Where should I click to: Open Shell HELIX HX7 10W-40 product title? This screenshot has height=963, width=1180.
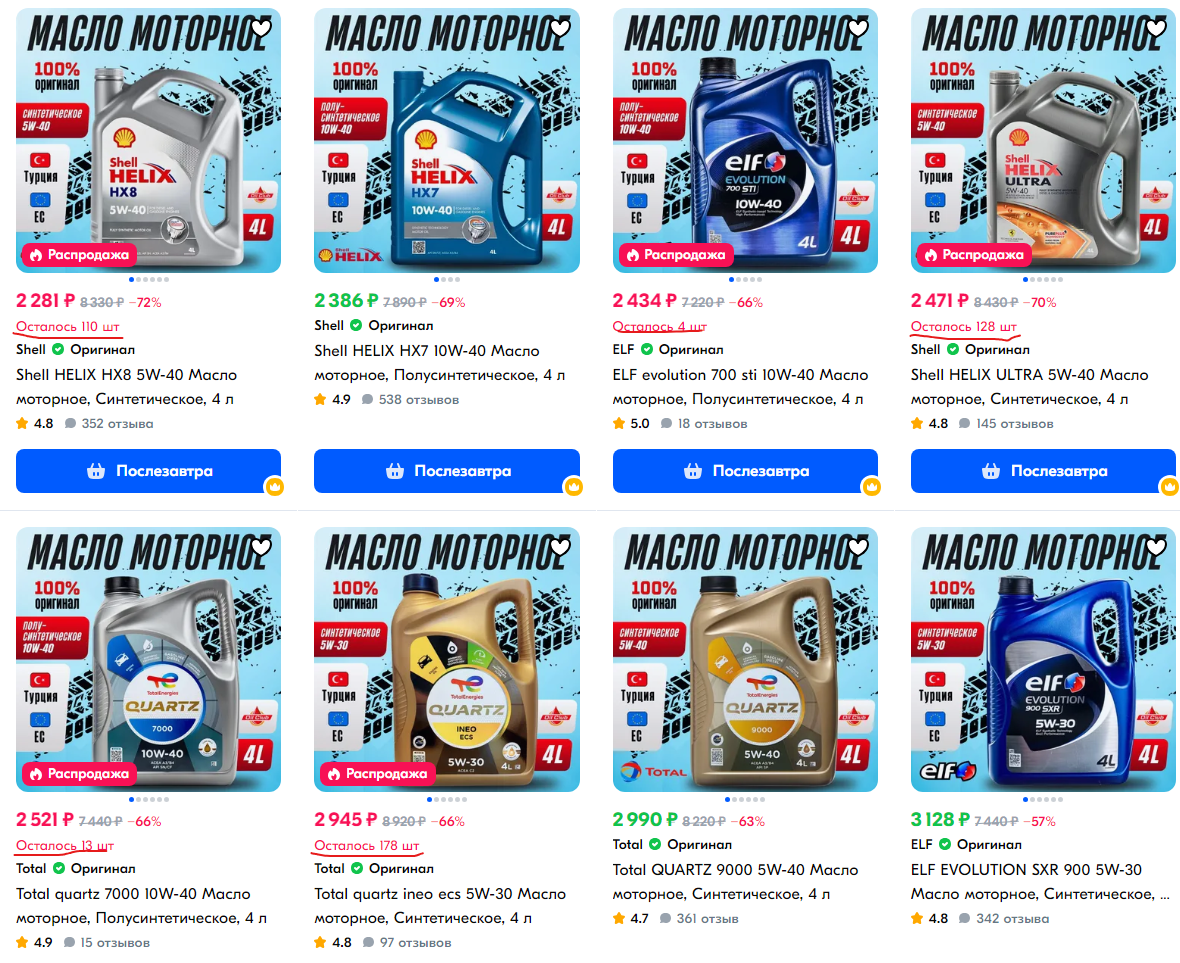click(x=439, y=363)
